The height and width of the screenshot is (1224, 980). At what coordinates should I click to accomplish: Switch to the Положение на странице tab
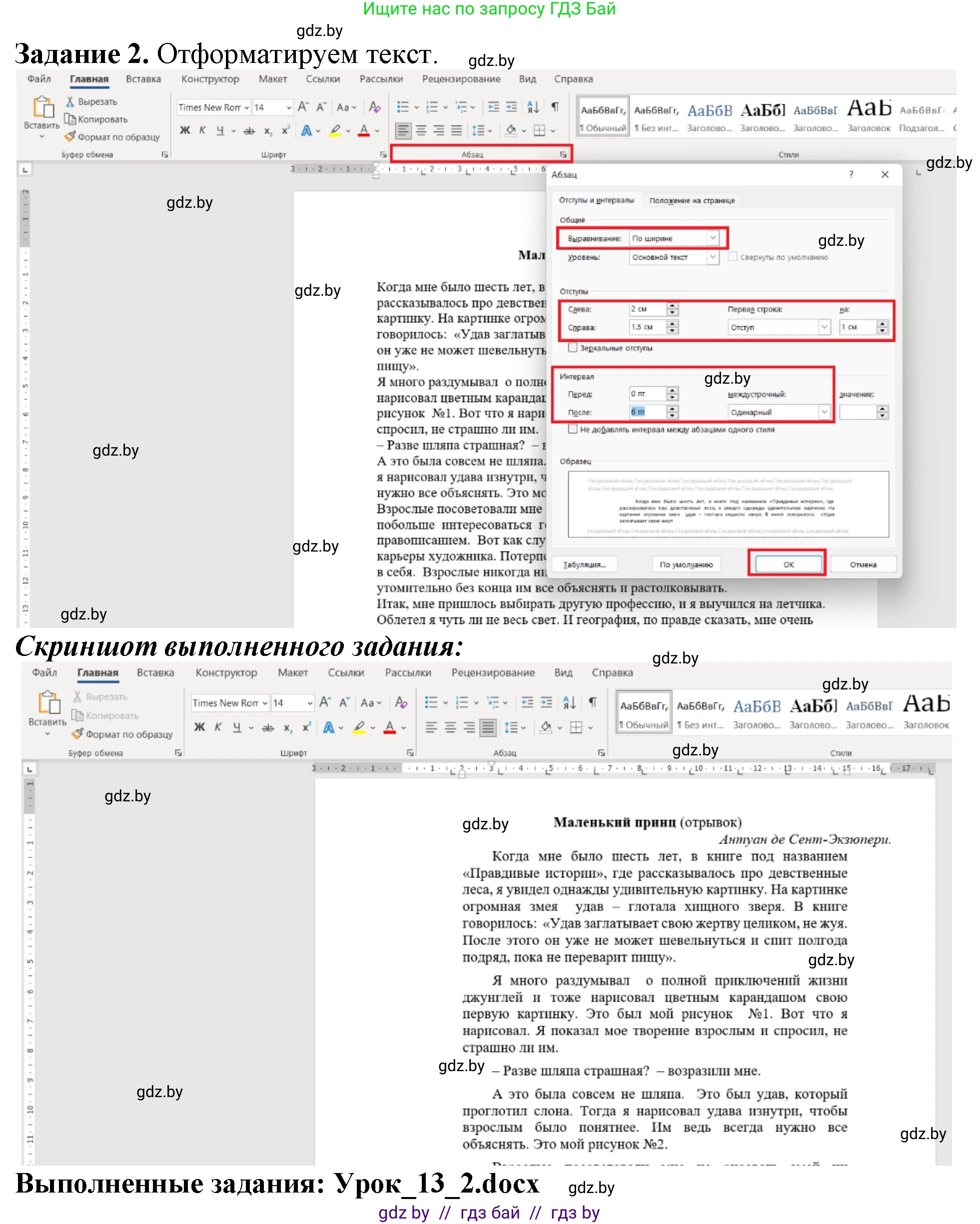[x=692, y=200]
